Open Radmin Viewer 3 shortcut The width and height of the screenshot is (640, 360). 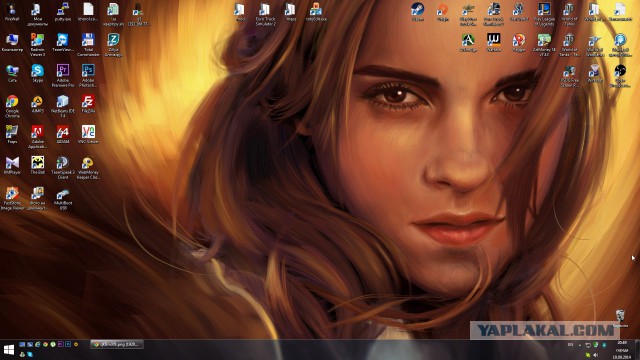coord(37,44)
